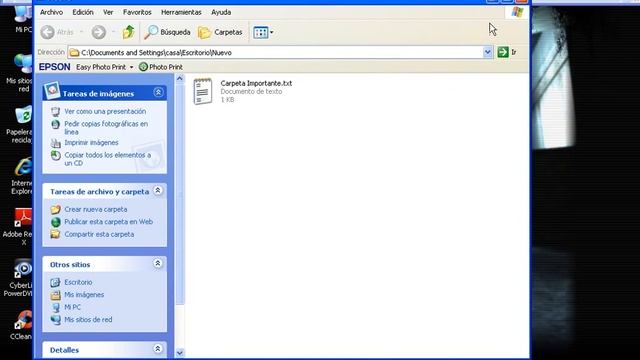Open the Ayuda menu
Image resolution: width=640 pixels, height=360 pixels.
pos(221,12)
